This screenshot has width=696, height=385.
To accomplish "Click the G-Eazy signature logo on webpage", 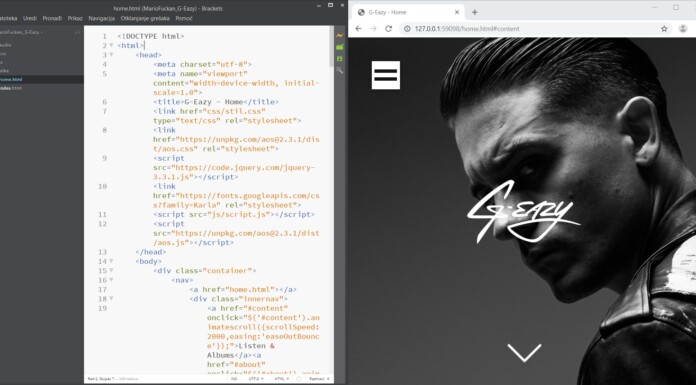I will pos(524,211).
